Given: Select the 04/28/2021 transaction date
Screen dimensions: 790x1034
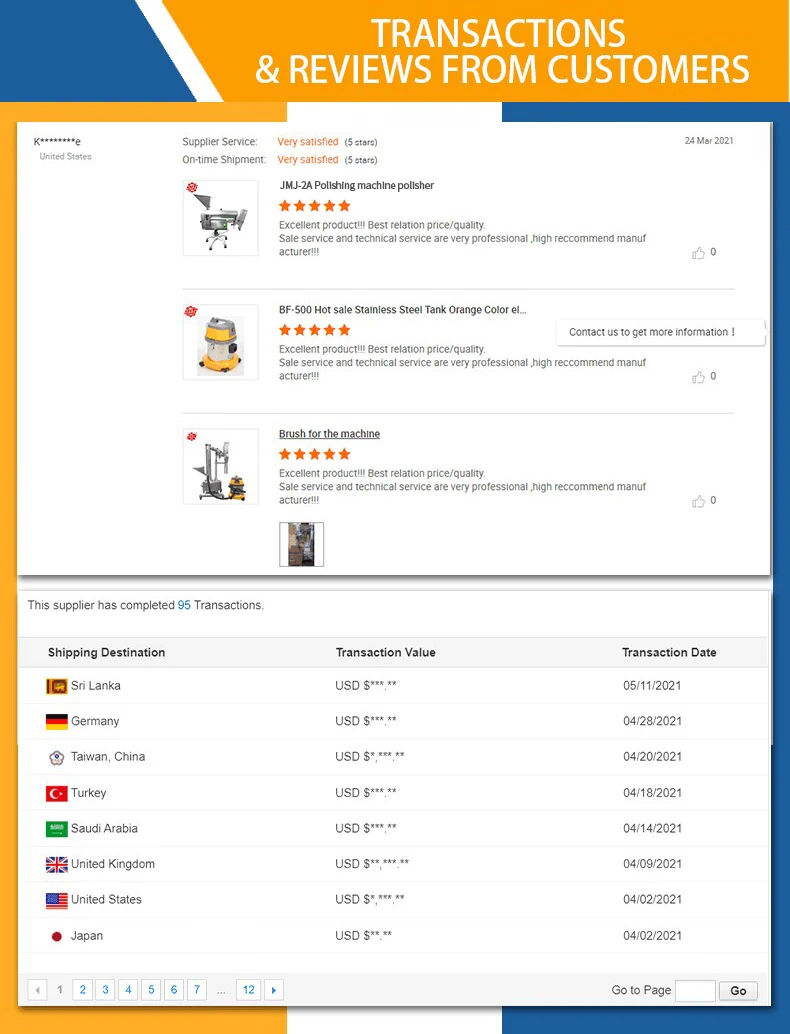Looking at the screenshot, I should coord(652,721).
